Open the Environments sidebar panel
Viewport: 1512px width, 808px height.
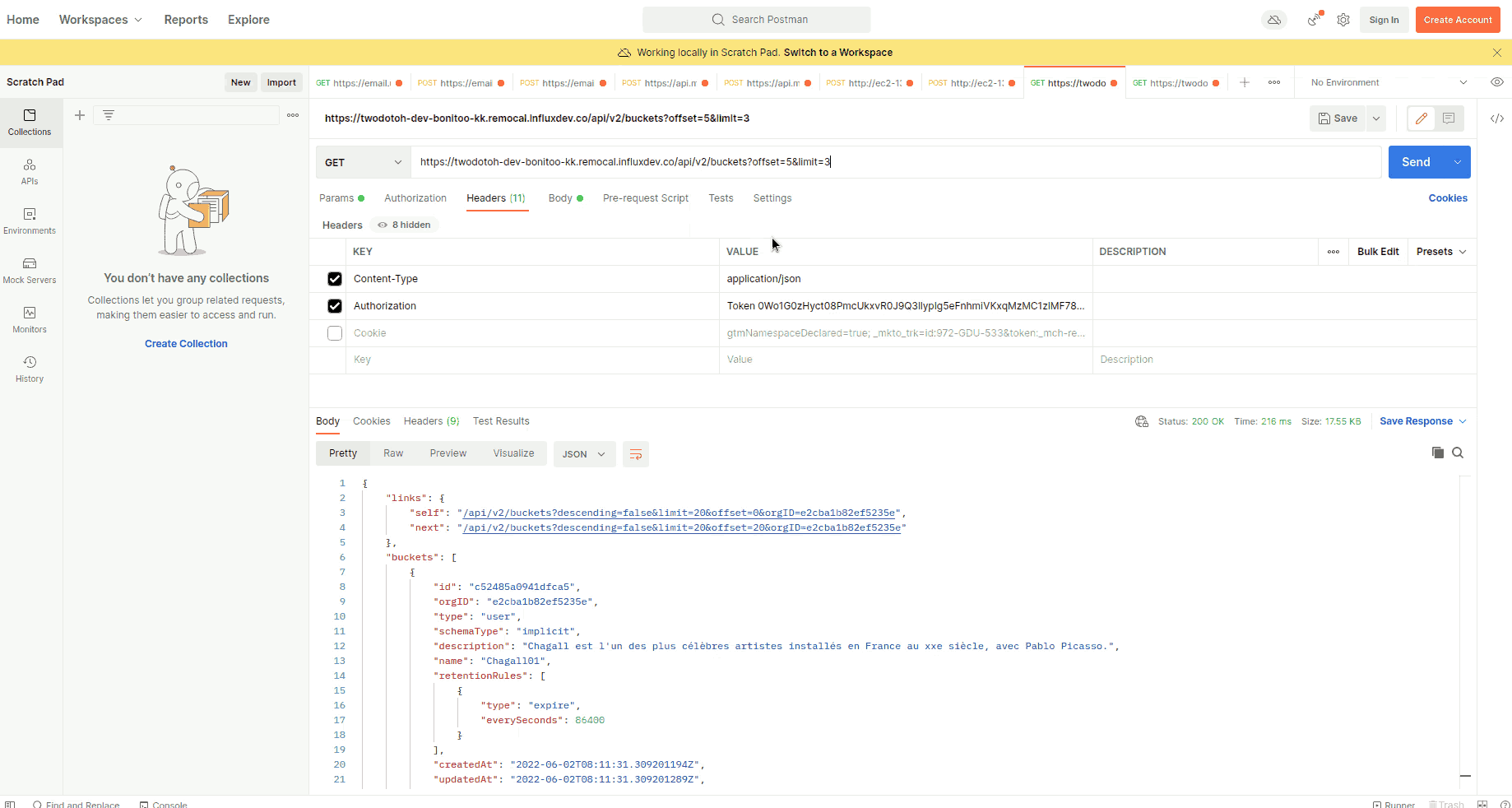[30, 221]
